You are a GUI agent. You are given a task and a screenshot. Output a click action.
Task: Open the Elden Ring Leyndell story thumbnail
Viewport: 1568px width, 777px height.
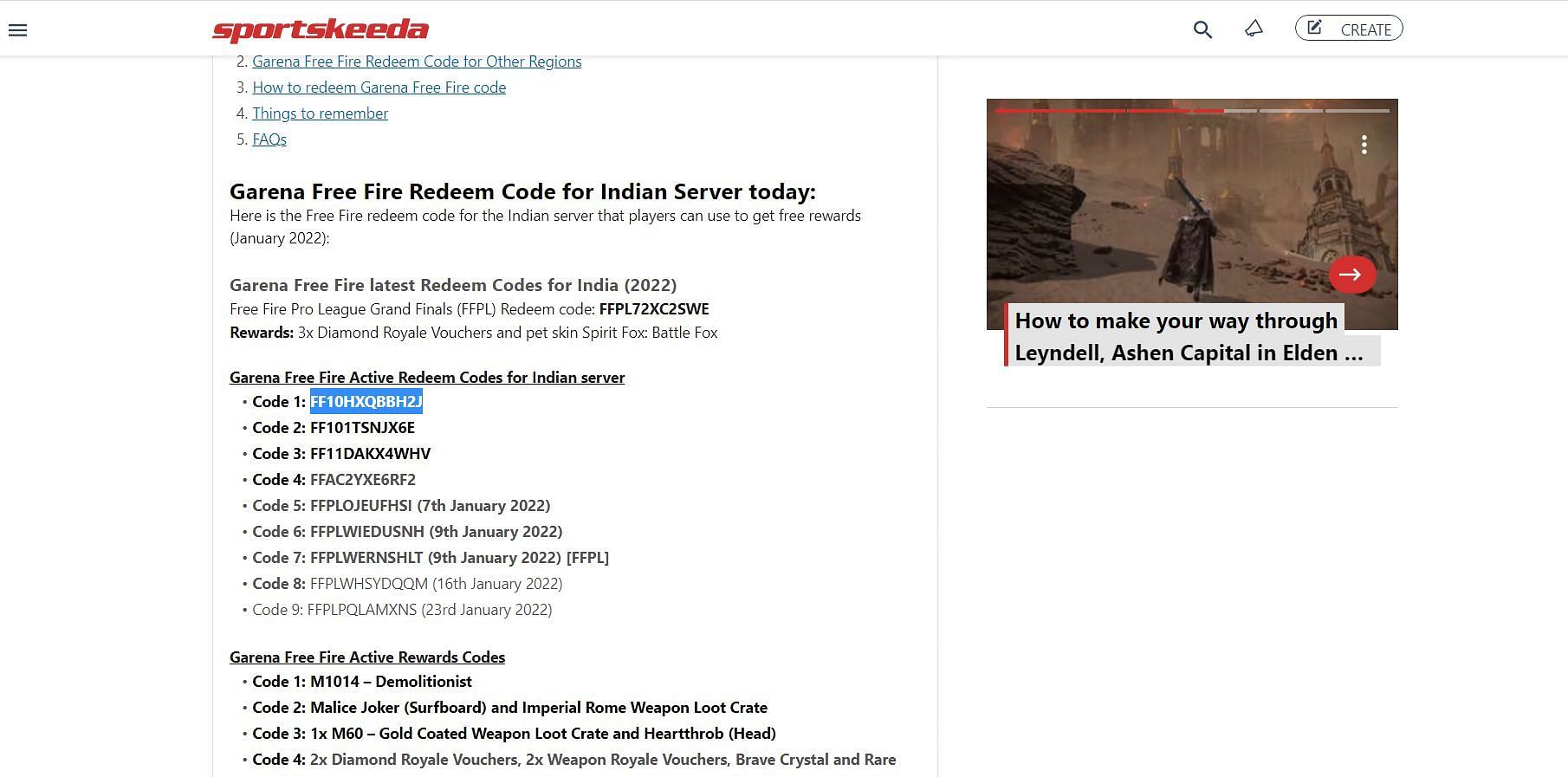pyautogui.click(x=1192, y=214)
